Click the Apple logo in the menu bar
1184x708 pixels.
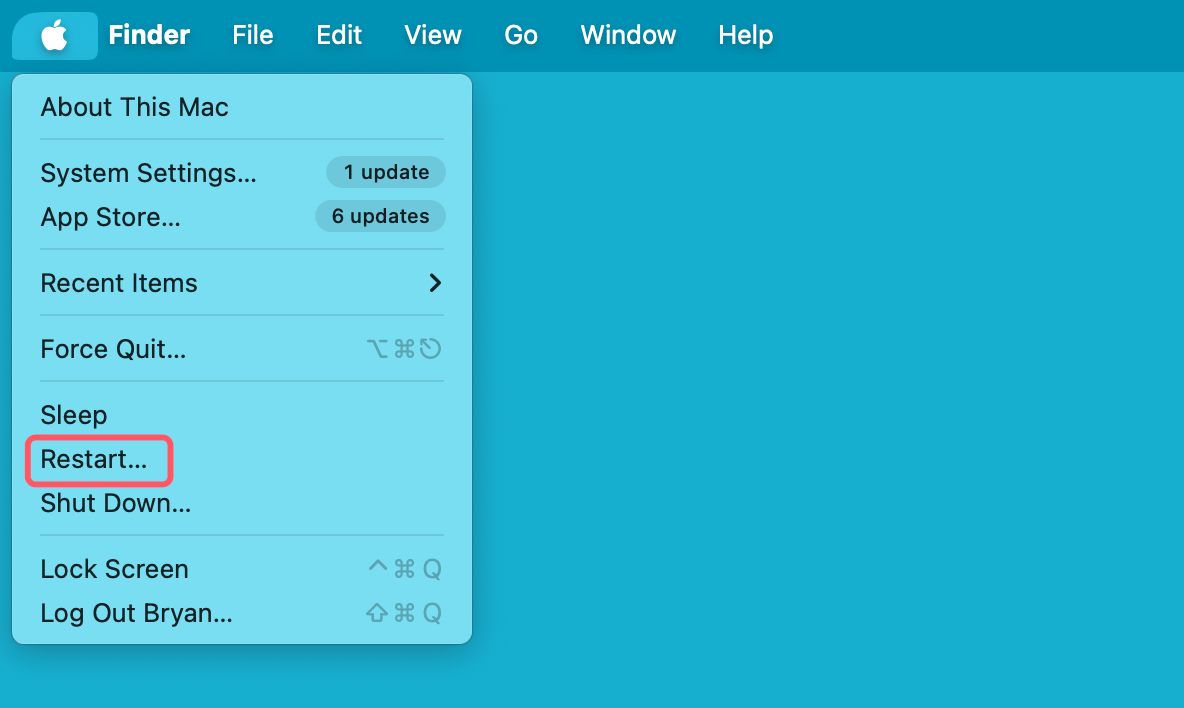(x=54, y=36)
